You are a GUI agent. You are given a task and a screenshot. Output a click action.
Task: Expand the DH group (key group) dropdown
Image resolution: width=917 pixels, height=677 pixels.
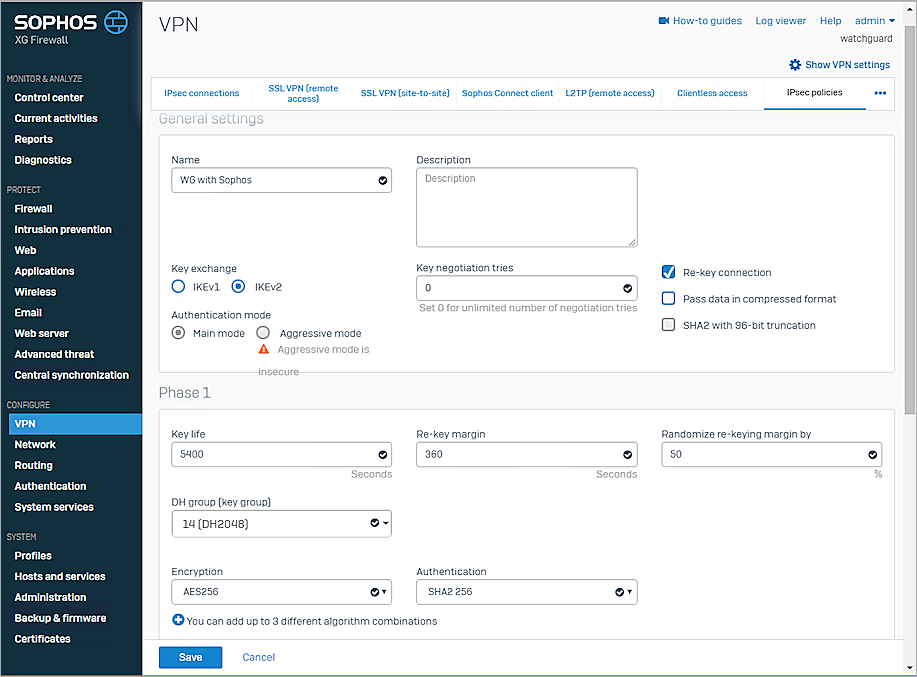coord(281,523)
